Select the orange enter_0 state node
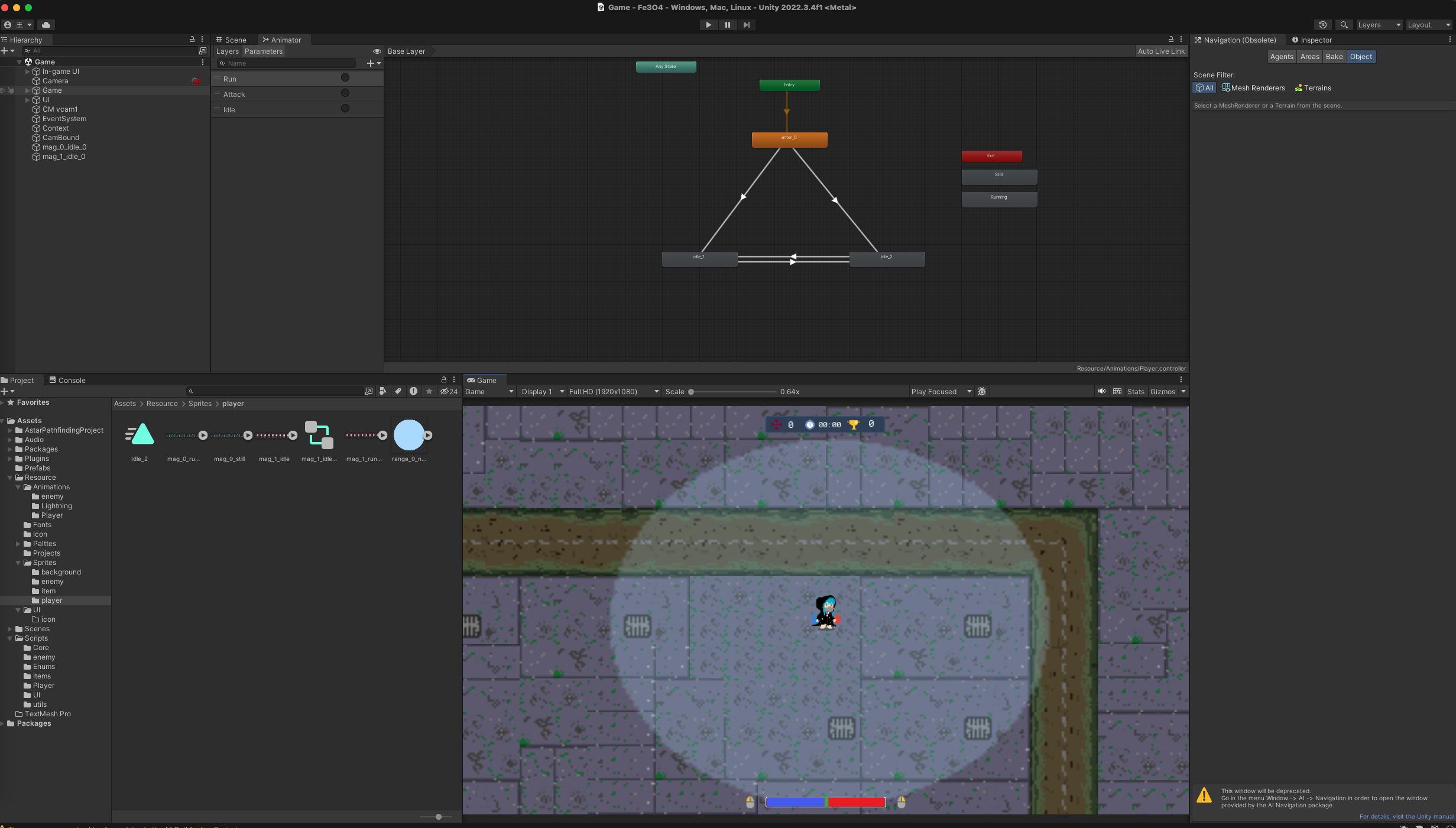Image resolution: width=1456 pixels, height=828 pixels. (x=789, y=139)
